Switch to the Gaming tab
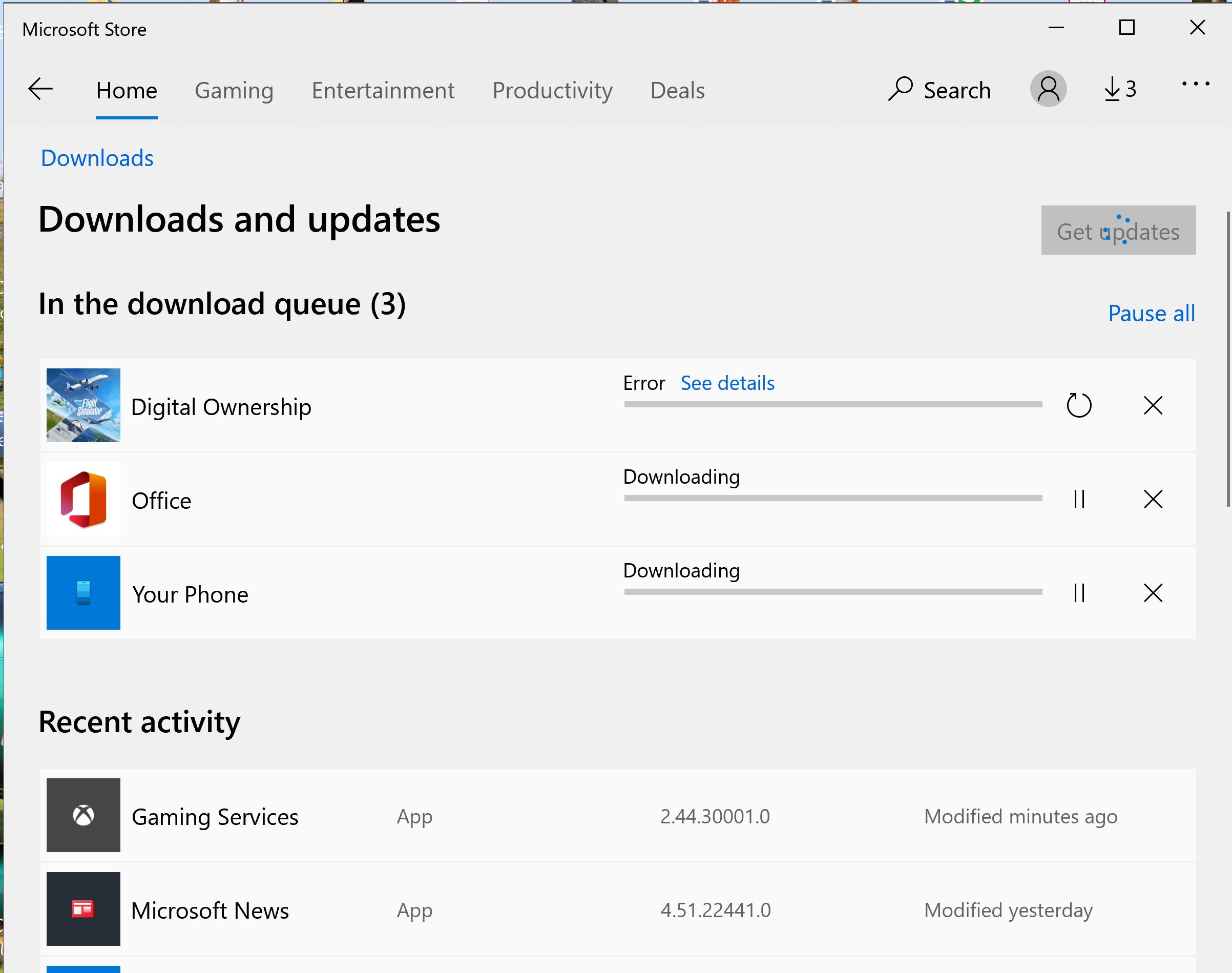The width and height of the screenshot is (1232, 973). pyautogui.click(x=234, y=91)
